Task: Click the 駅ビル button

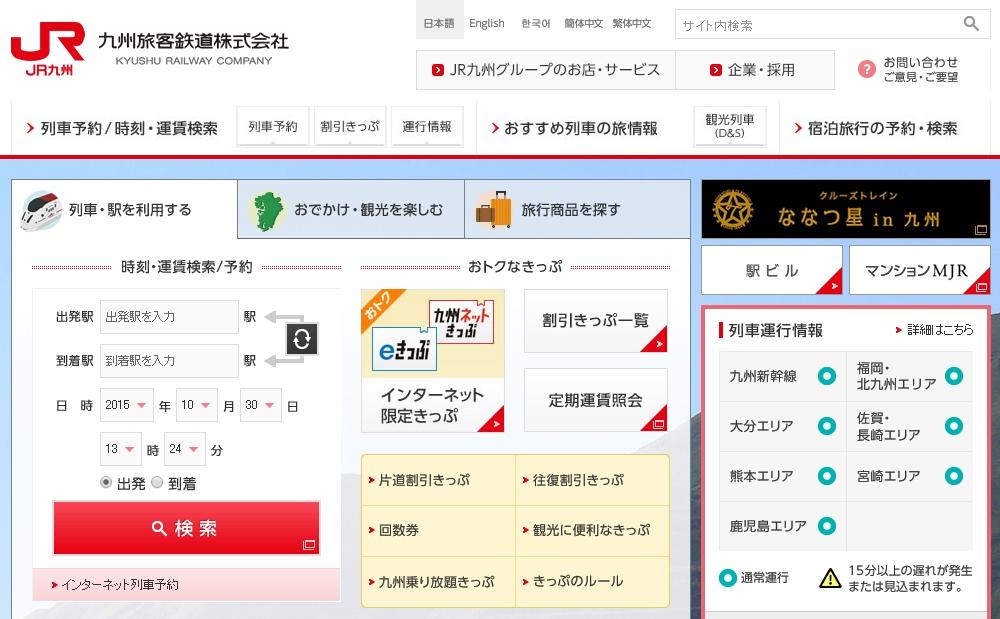Action: 772,270
